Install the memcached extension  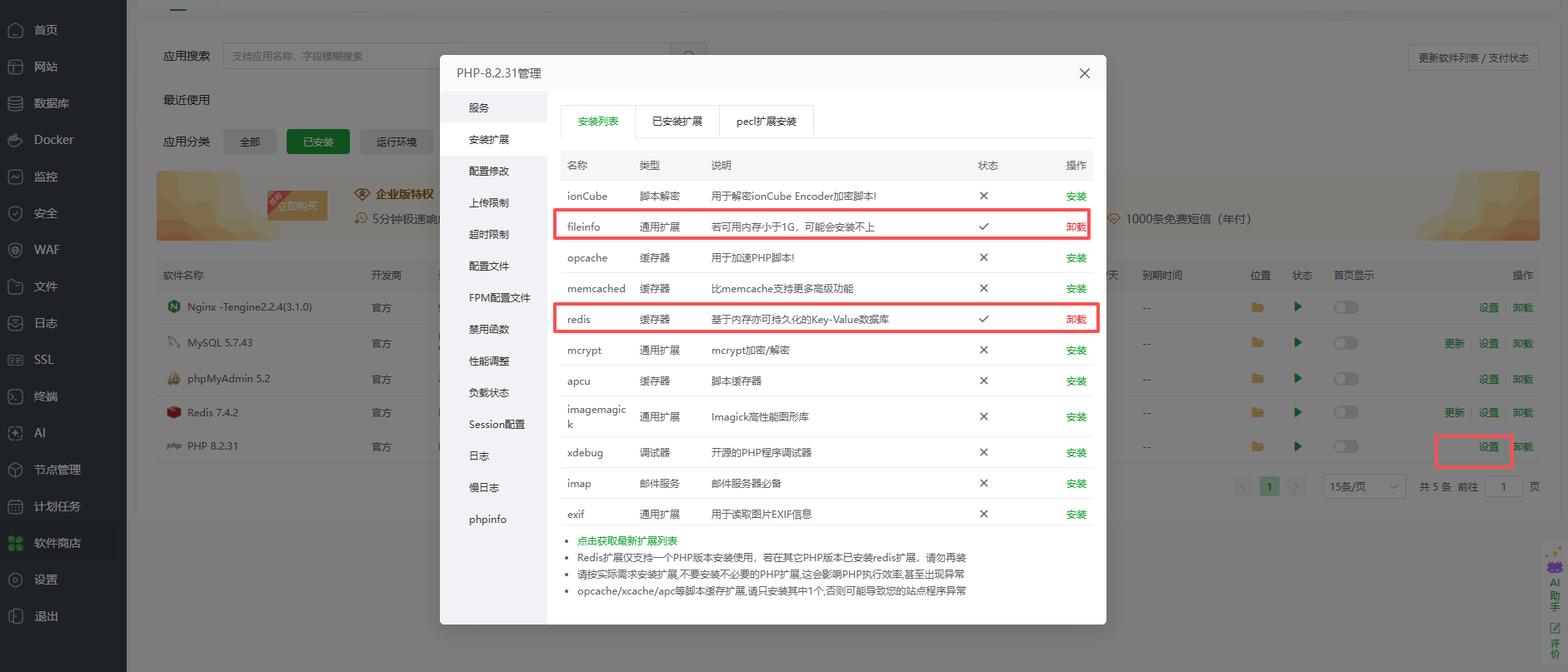[x=1076, y=289]
